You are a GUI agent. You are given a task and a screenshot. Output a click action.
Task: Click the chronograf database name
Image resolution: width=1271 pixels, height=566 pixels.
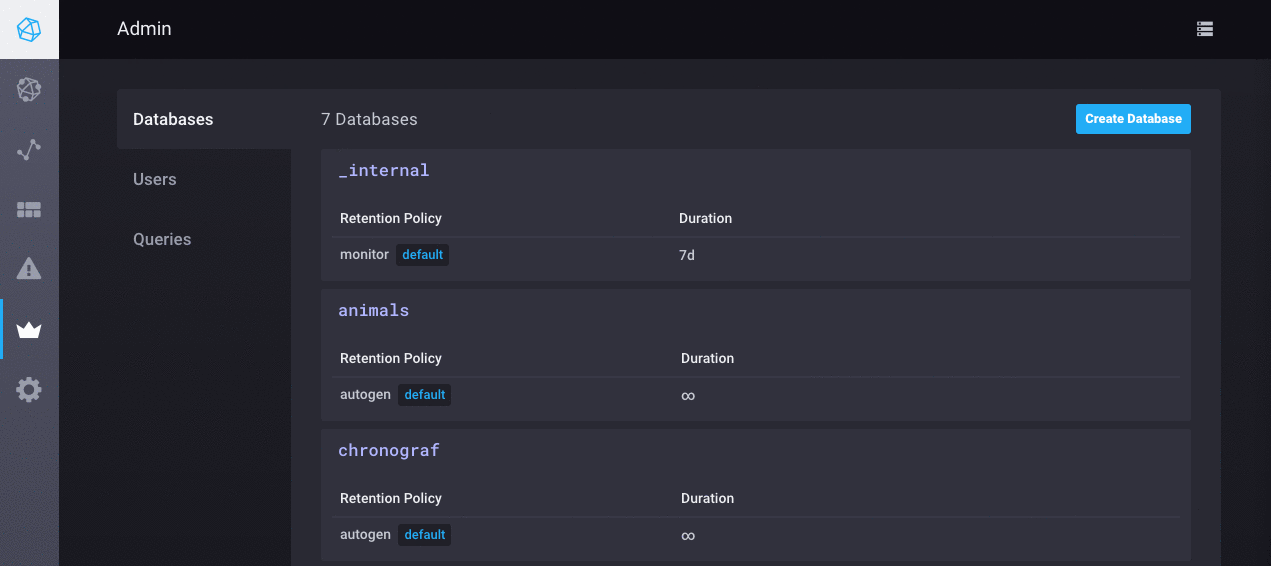click(x=389, y=450)
